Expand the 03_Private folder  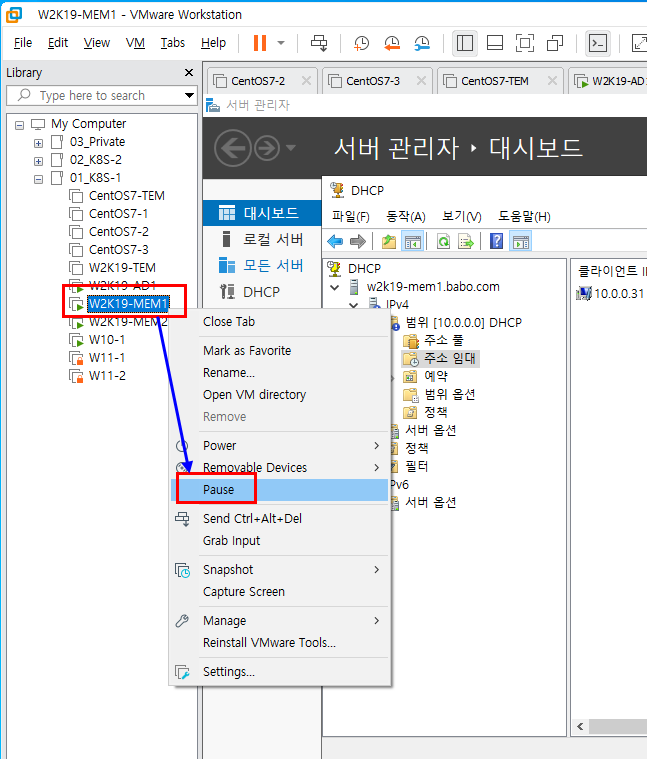pos(38,143)
